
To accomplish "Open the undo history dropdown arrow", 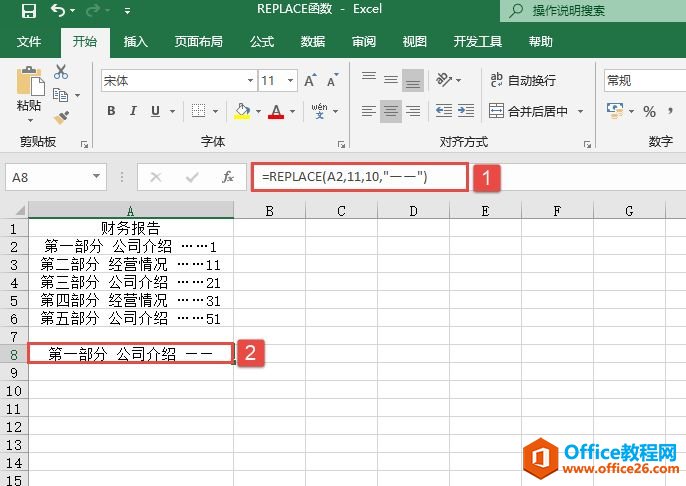I will [x=73, y=10].
